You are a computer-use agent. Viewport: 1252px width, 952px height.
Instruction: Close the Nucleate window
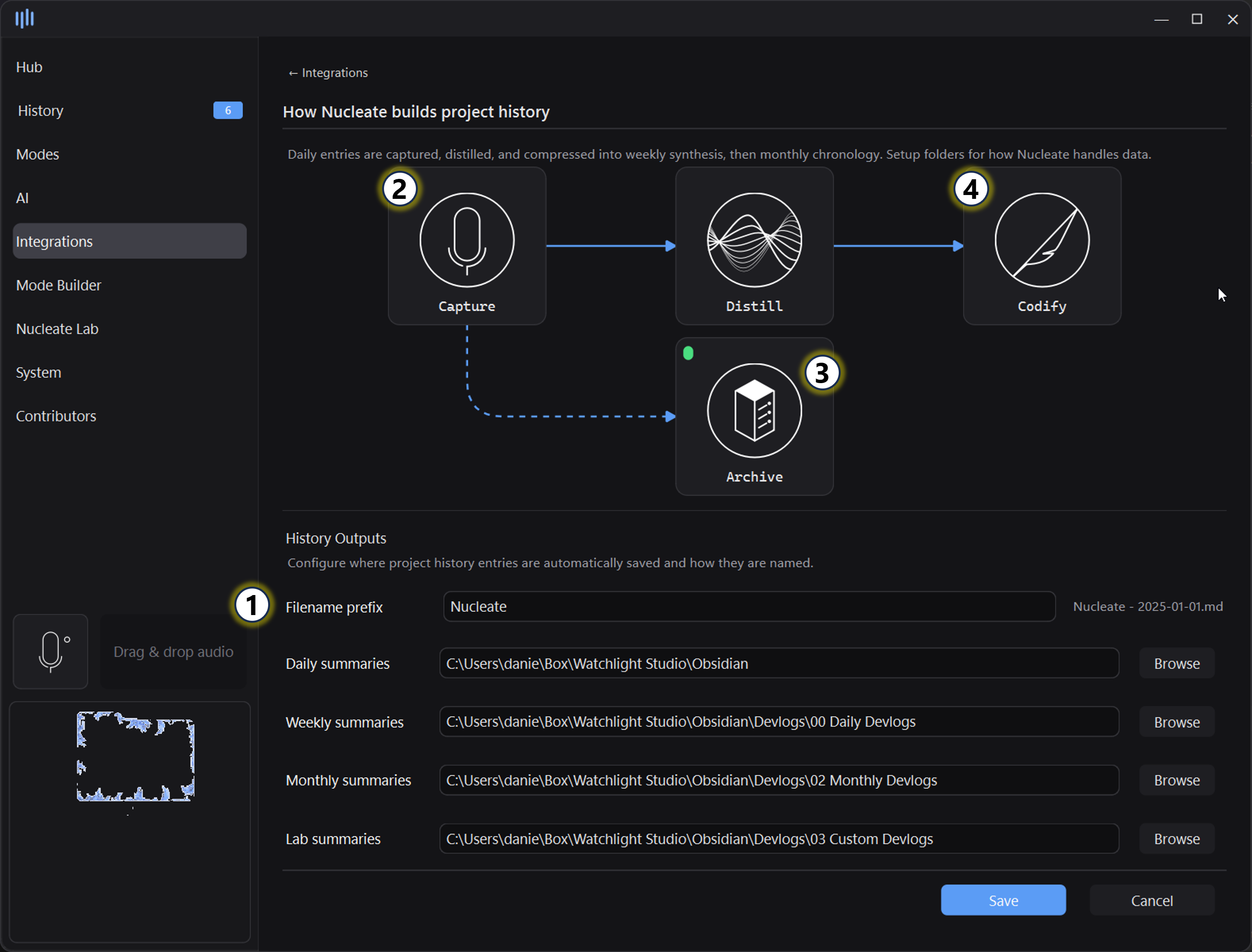[x=1233, y=19]
